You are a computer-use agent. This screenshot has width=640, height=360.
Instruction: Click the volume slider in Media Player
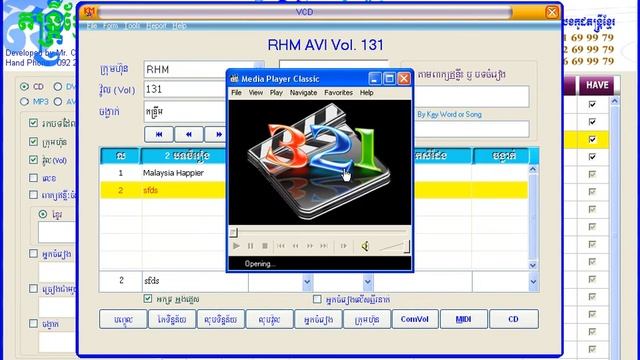394,247
